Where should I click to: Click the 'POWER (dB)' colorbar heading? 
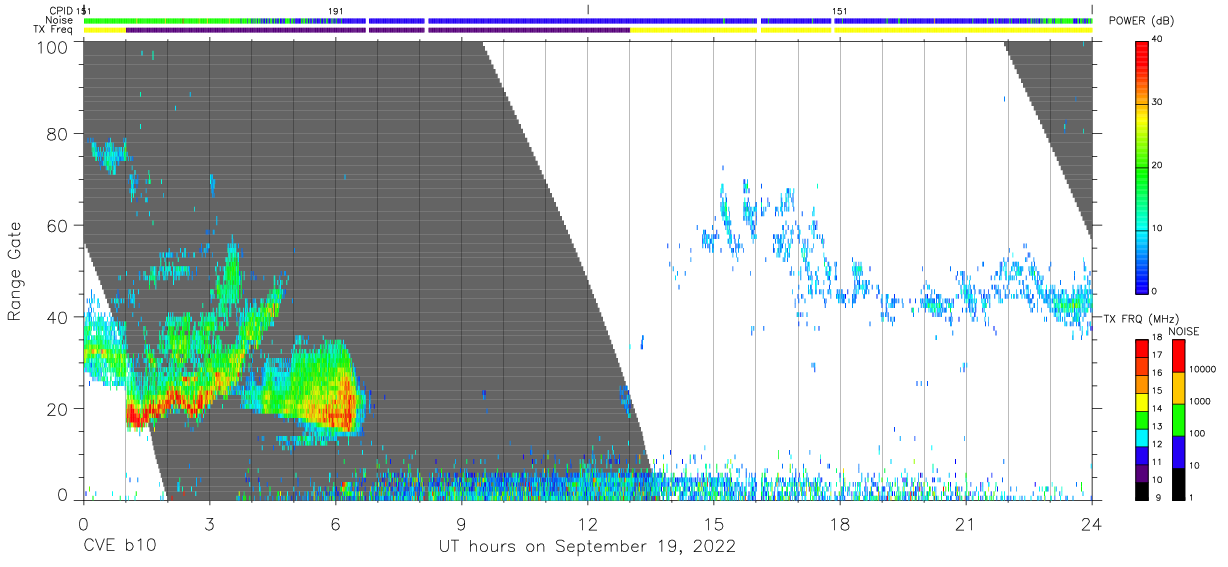tap(1141, 22)
